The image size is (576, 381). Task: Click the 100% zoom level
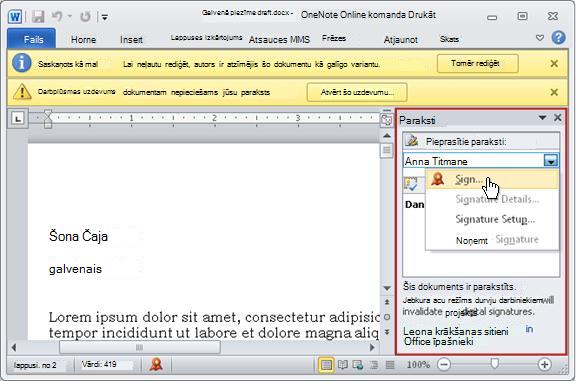(x=418, y=365)
